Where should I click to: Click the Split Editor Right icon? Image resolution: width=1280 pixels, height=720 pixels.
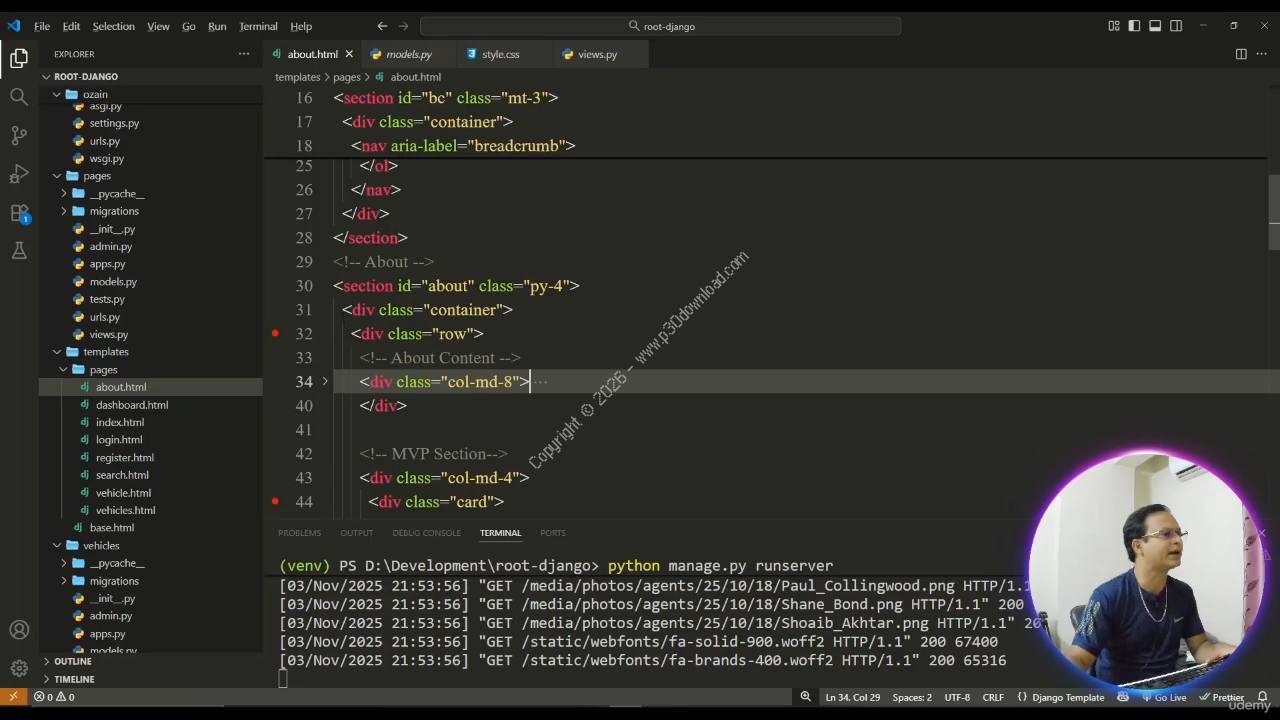tap(1241, 54)
